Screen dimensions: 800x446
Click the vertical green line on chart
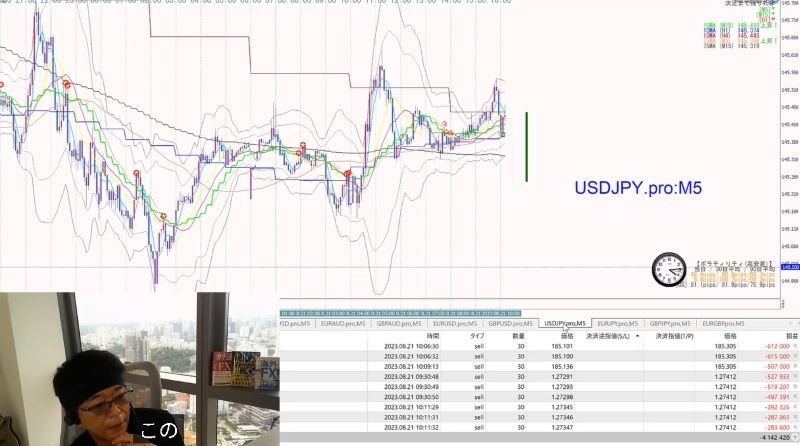click(x=527, y=147)
